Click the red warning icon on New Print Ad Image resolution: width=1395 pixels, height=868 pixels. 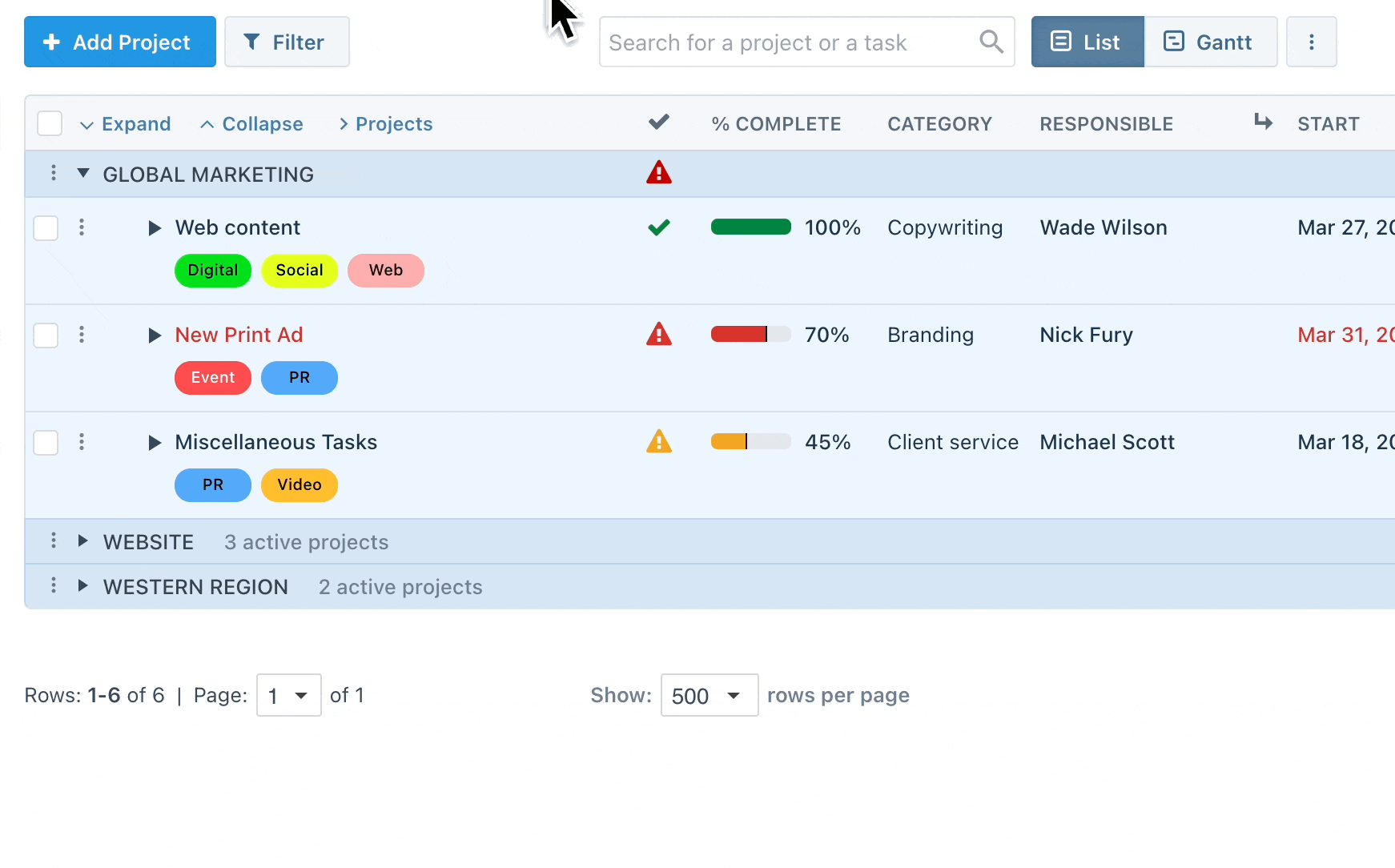point(659,334)
